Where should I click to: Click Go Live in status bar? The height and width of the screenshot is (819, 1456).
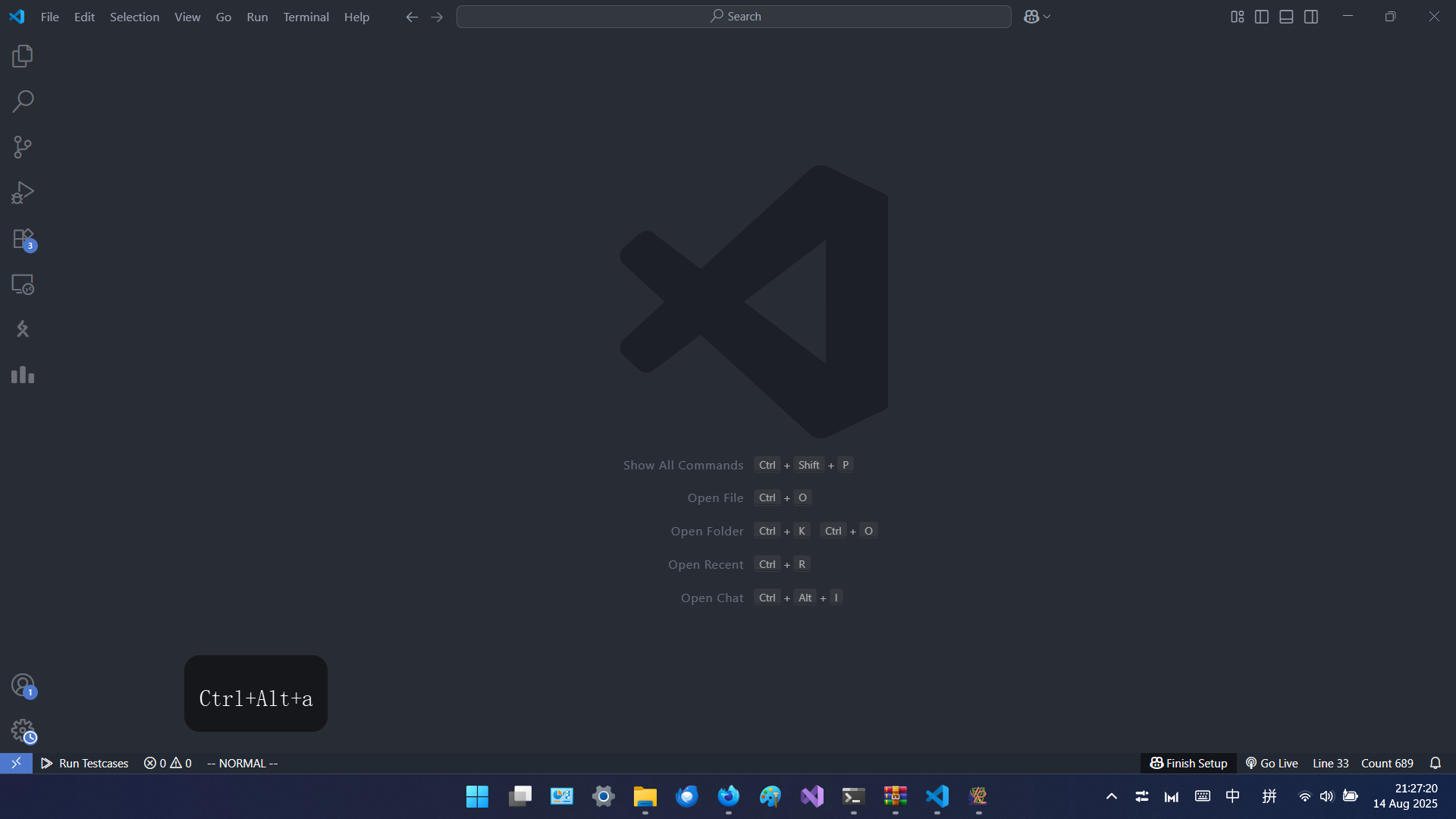(1272, 763)
